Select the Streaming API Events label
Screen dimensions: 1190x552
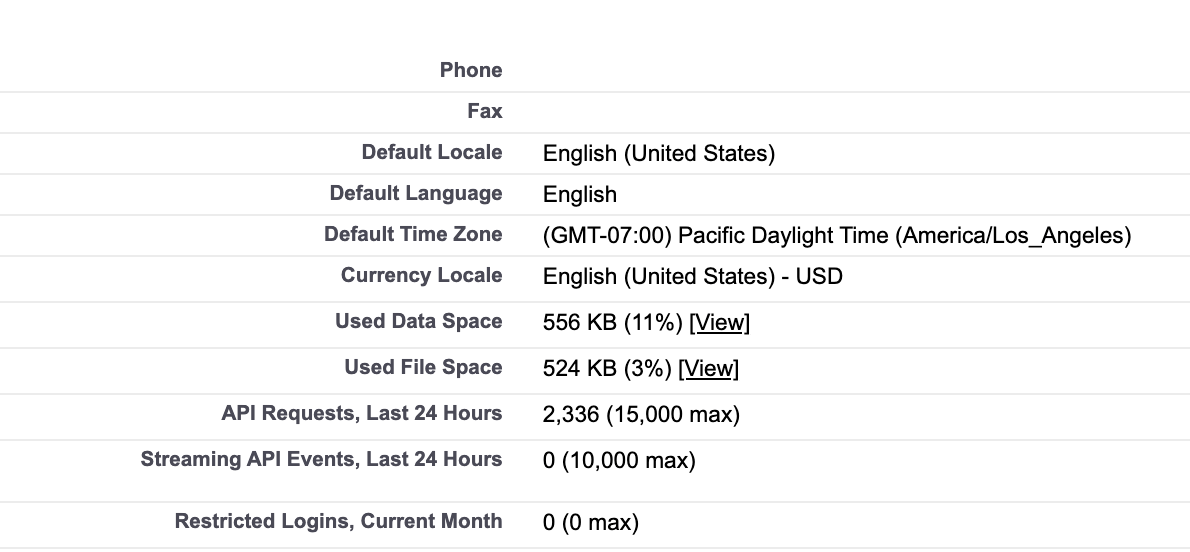pyautogui.click(x=321, y=459)
